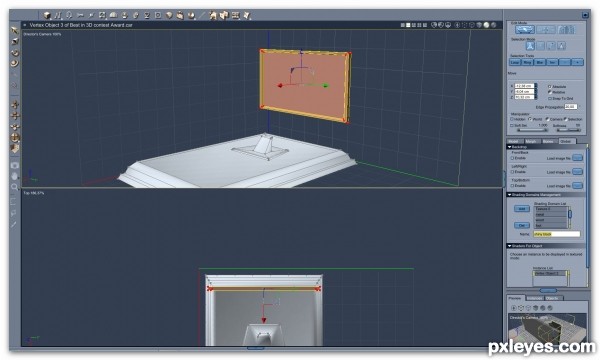
Task: Click the cube primitive icon in the top toolbar
Action: tap(47, 15)
